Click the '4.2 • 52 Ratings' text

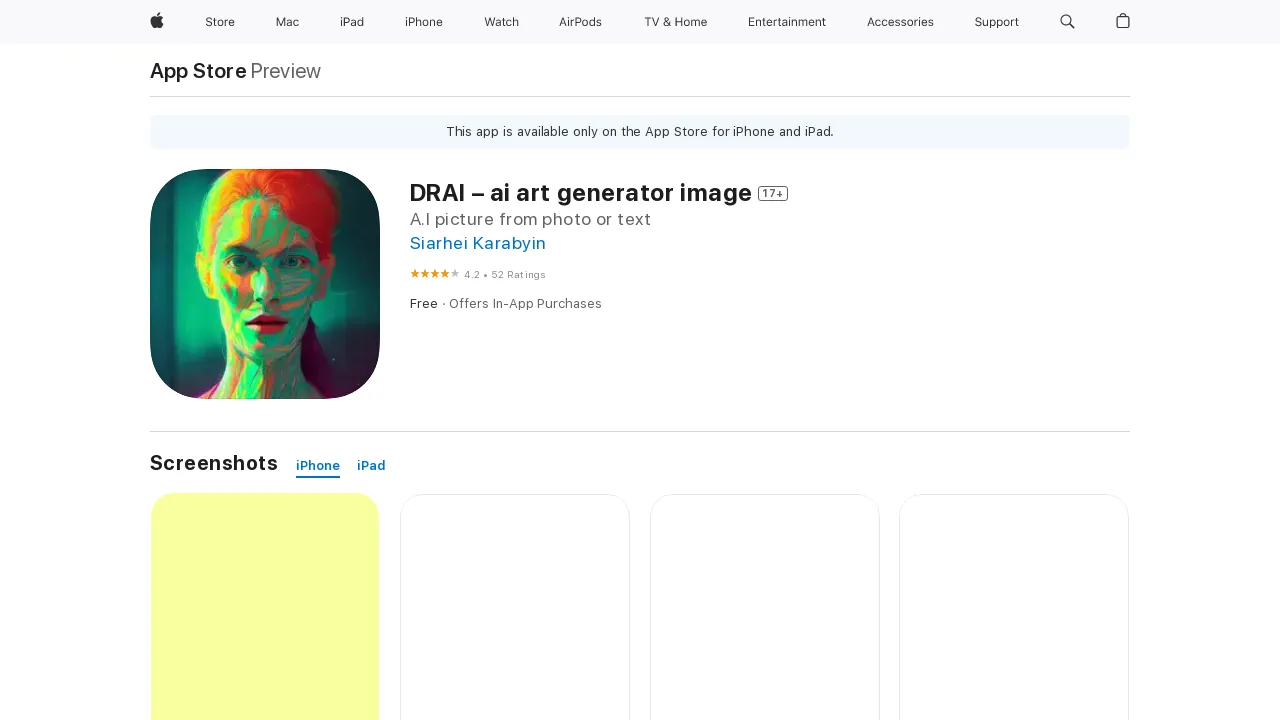point(505,275)
